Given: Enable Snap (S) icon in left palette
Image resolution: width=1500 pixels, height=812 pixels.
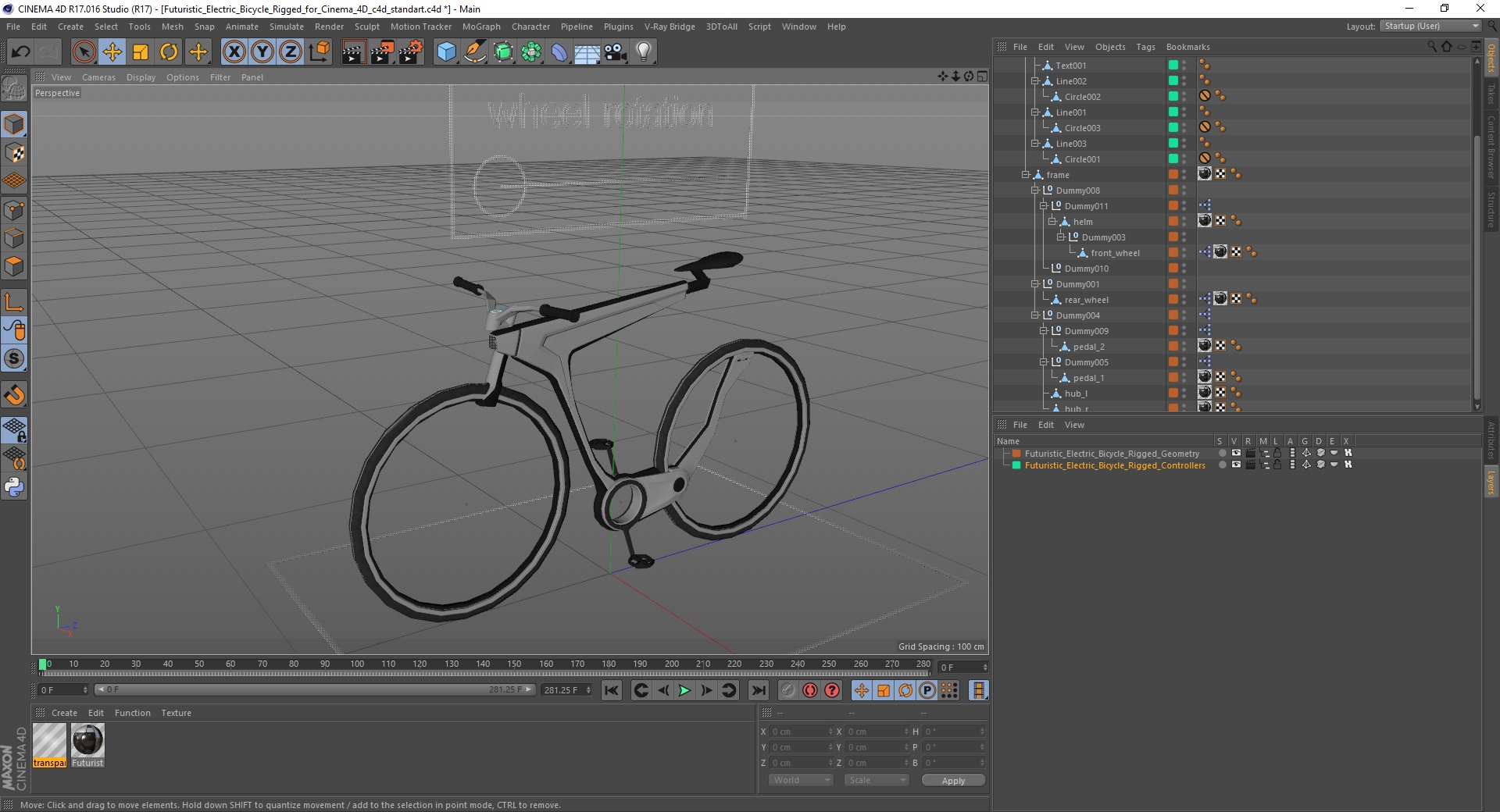Looking at the screenshot, I should [x=14, y=359].
